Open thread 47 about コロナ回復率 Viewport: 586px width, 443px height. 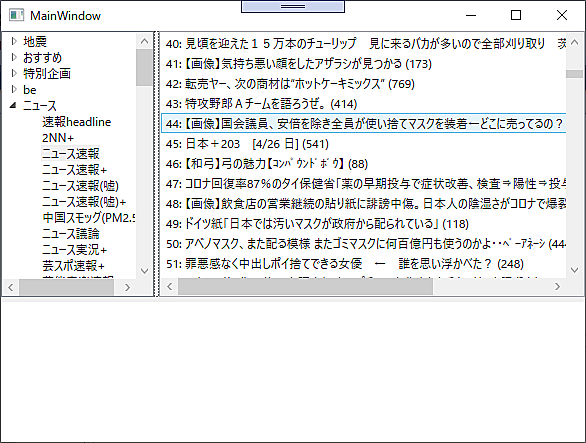[363, 184]
